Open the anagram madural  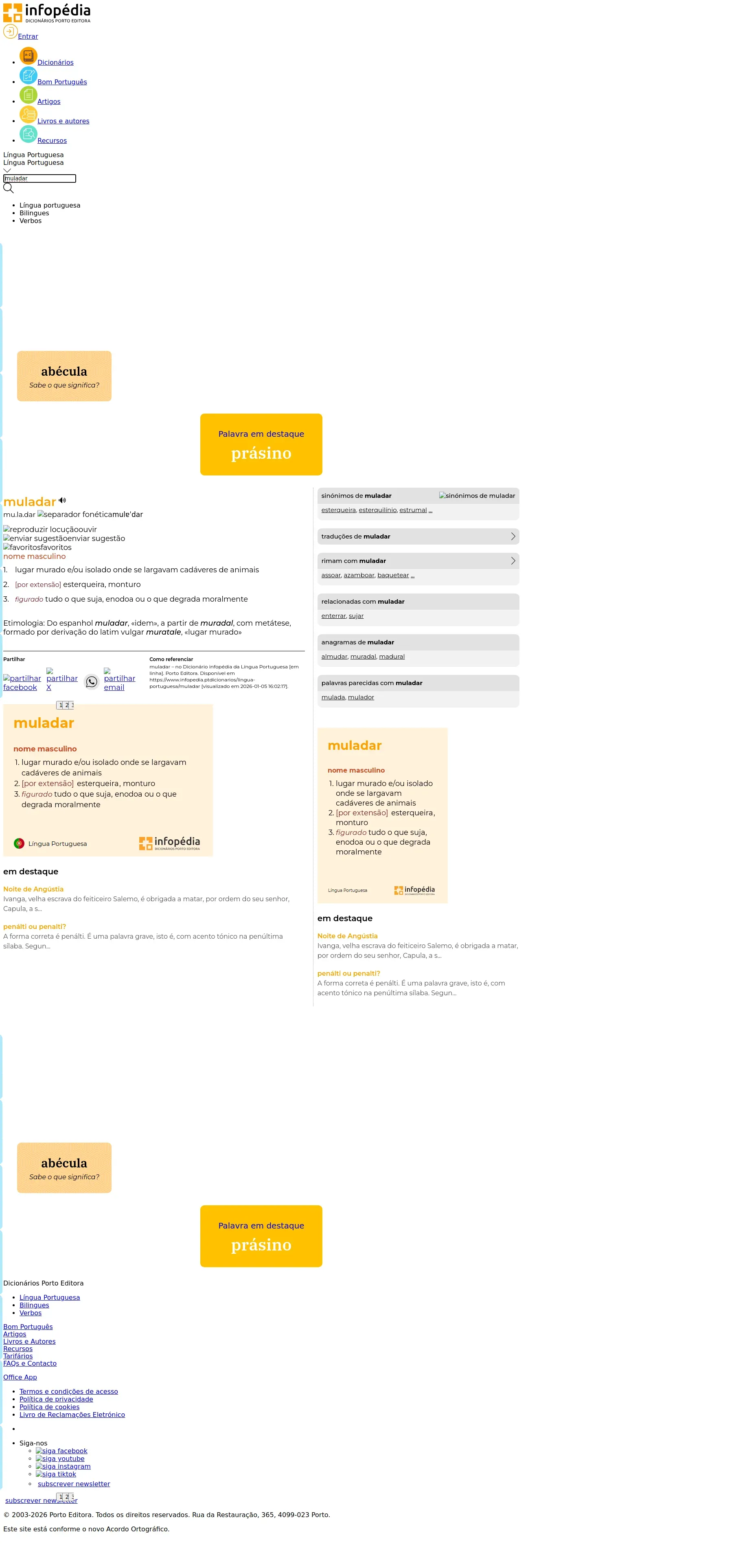tap(392, 657)
